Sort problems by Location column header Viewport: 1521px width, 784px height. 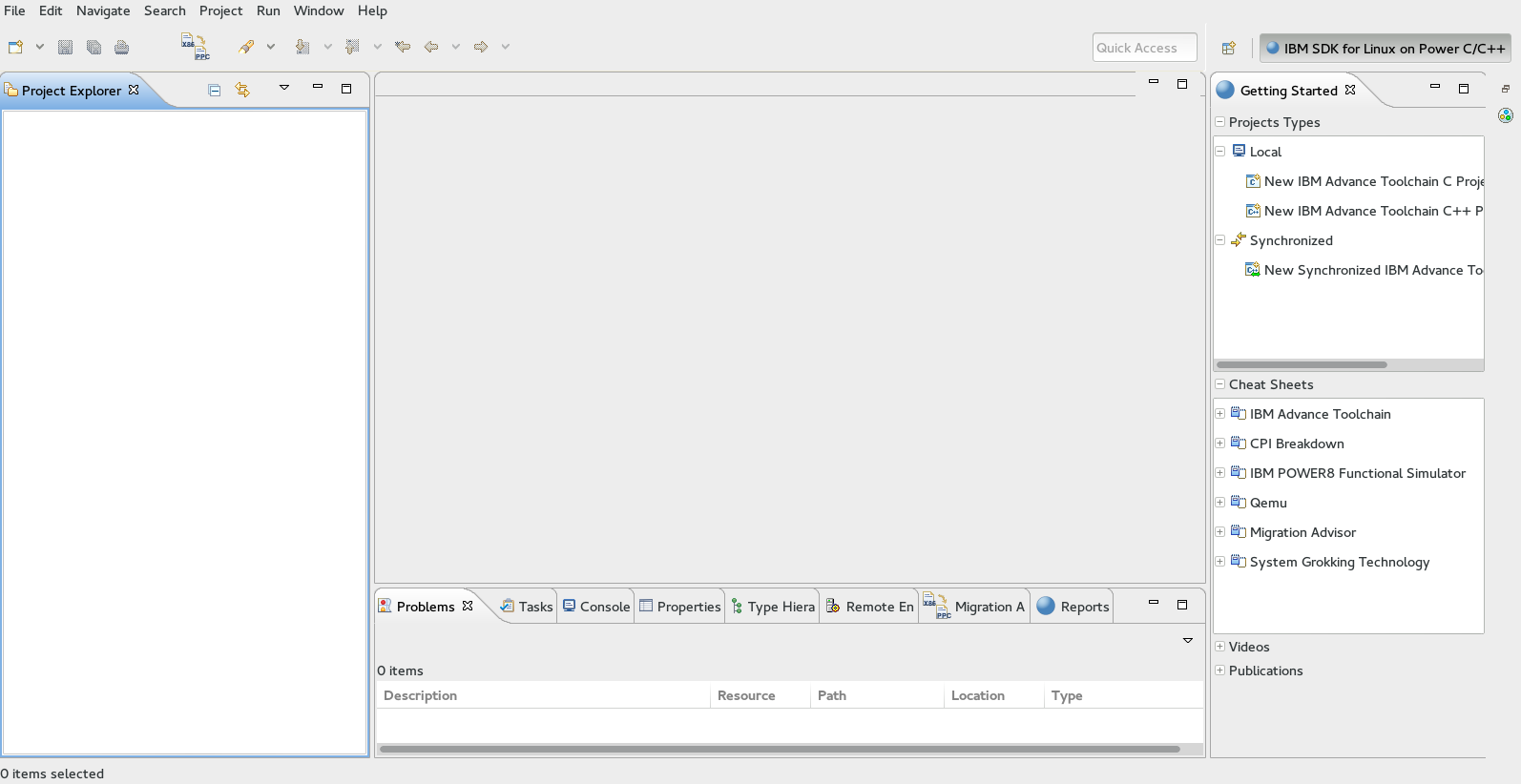point(994,695)
